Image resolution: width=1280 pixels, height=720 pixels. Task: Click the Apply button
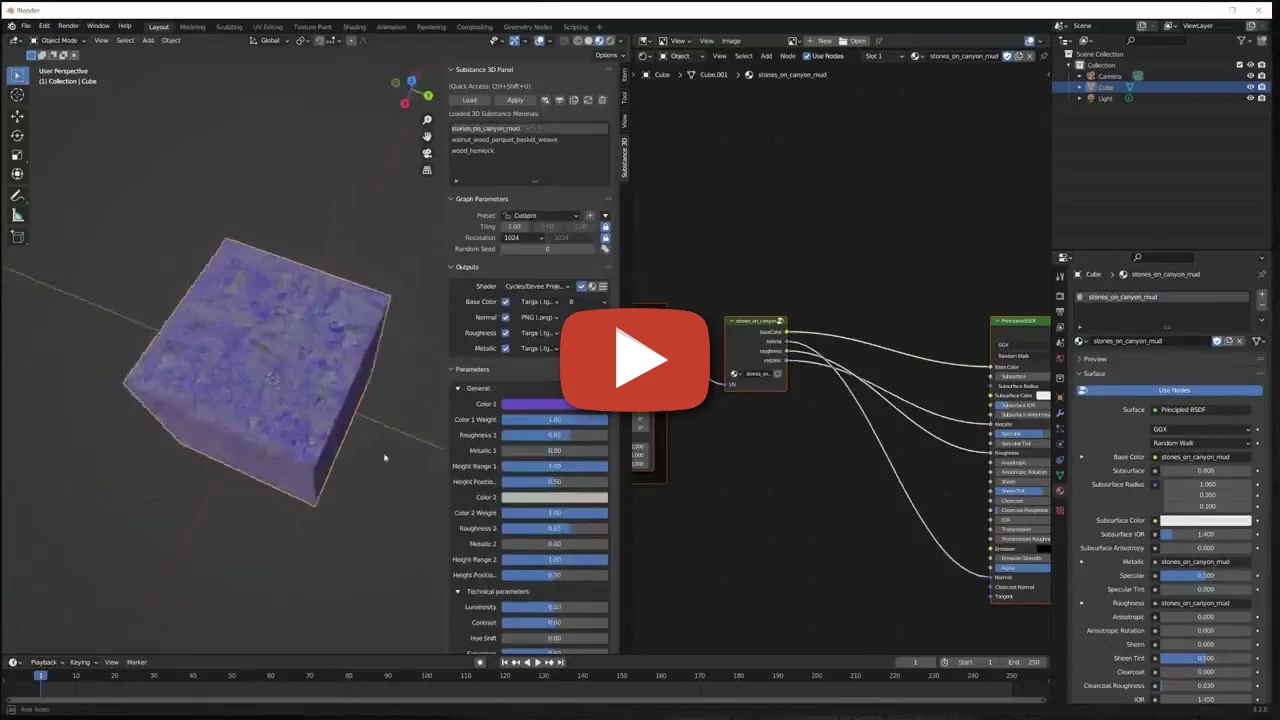[515, 100]
